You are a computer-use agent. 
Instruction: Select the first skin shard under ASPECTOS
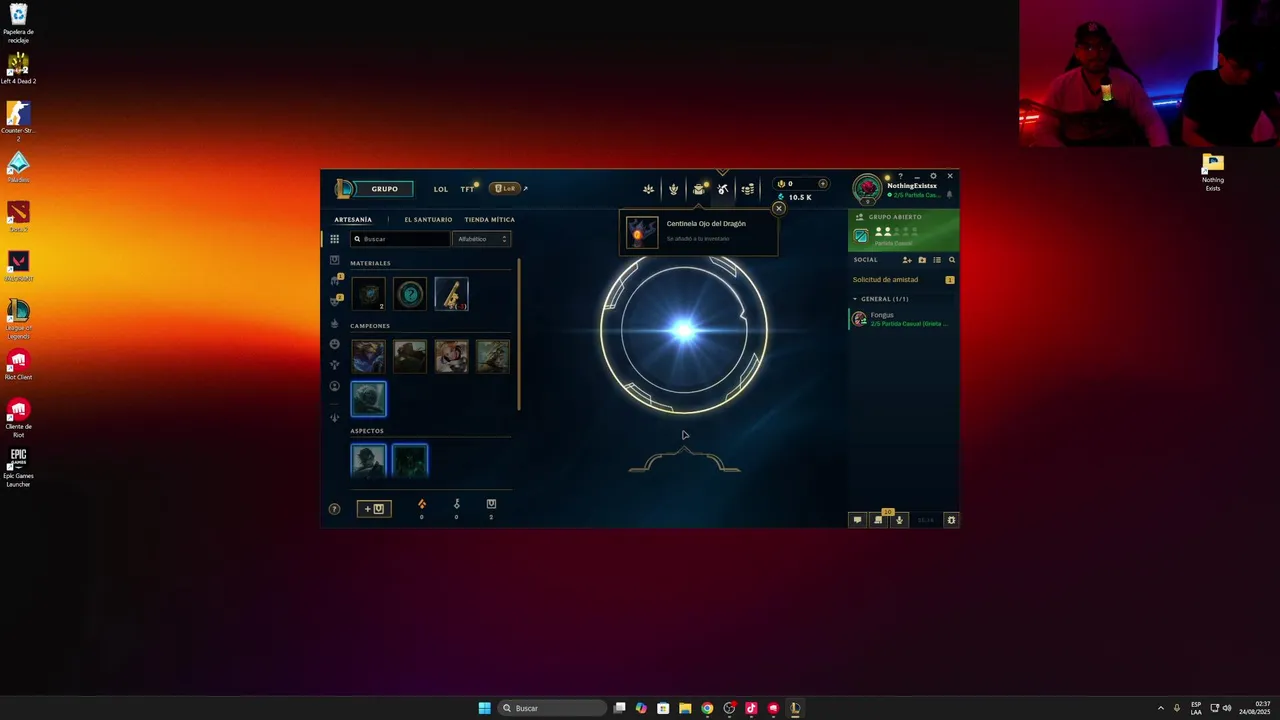(x=368, y=460)
